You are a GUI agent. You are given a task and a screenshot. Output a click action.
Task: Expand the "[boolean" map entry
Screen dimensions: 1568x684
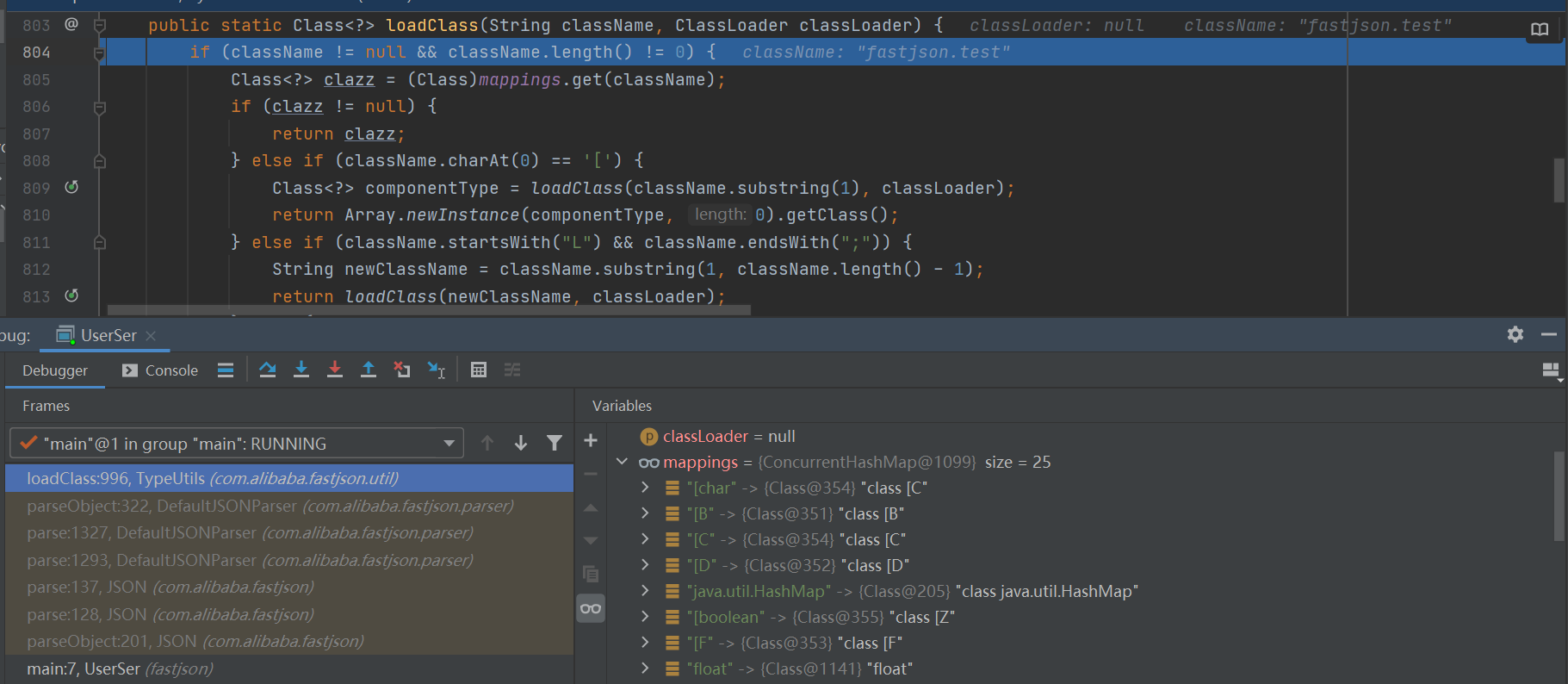(x=645, y=617)
